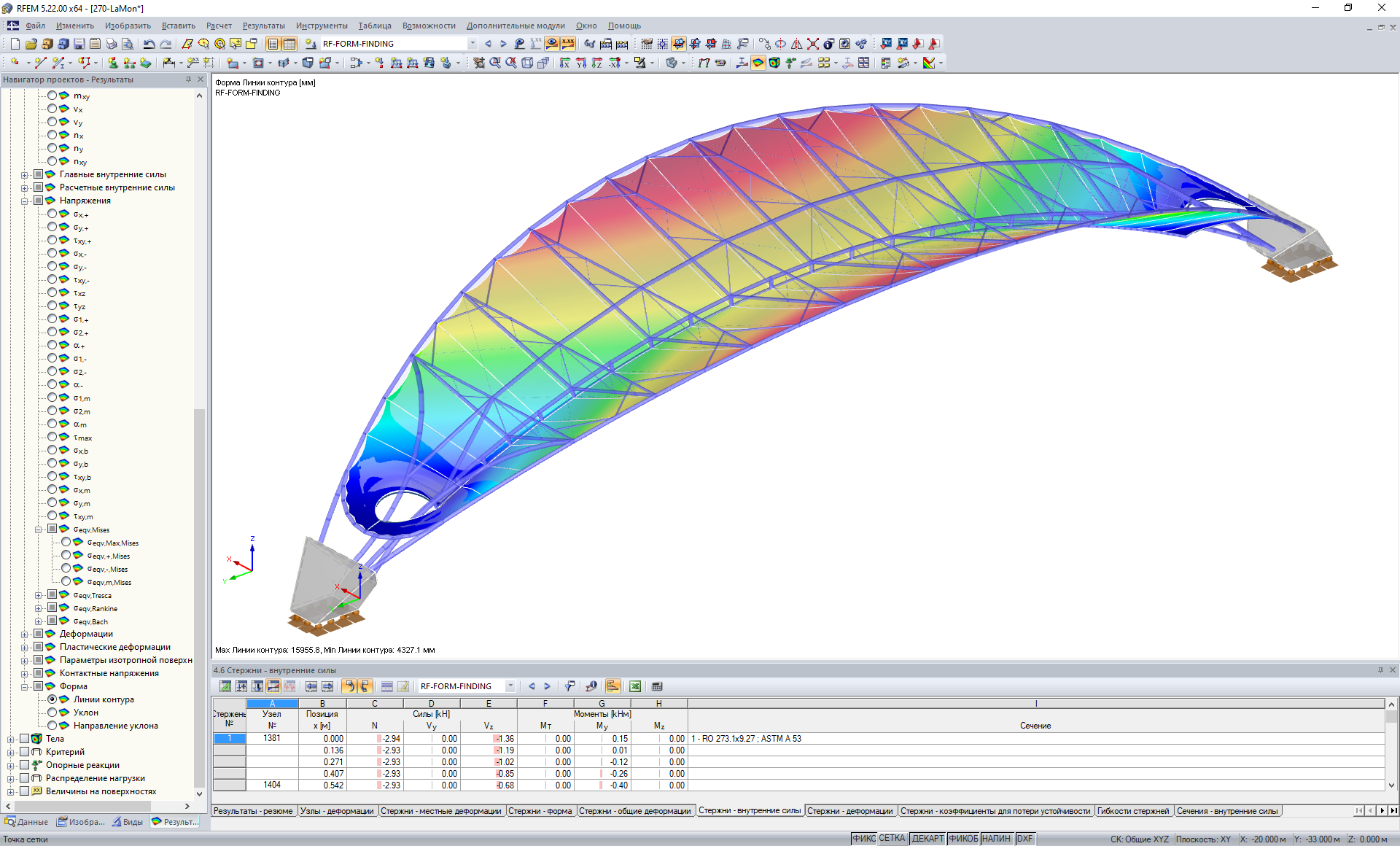Toggle the Деформации checkbox in navigator

coord(39,634)
